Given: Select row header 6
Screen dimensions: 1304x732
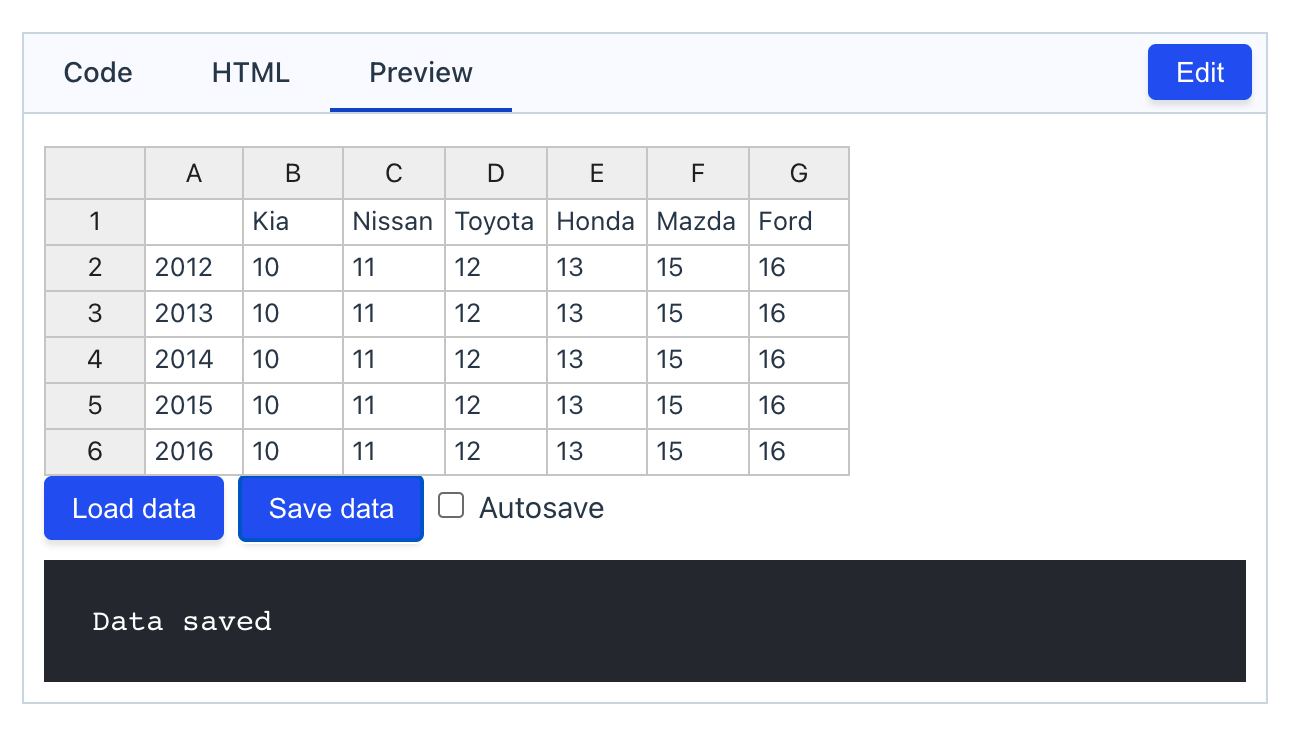Looking at the screenshot, I should (x=93, y=451).
